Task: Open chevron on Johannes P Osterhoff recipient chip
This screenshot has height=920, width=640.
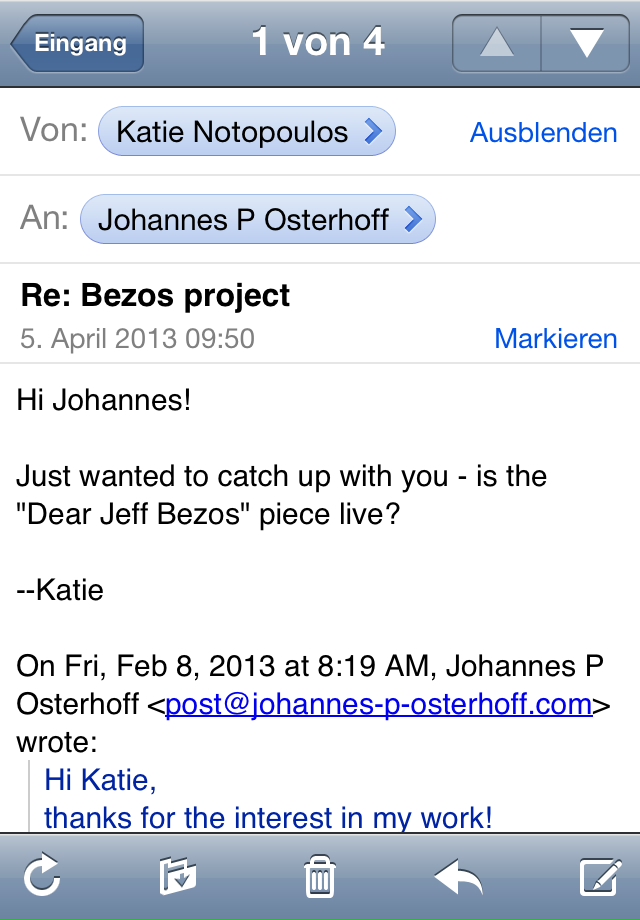Action: (412, 220)
